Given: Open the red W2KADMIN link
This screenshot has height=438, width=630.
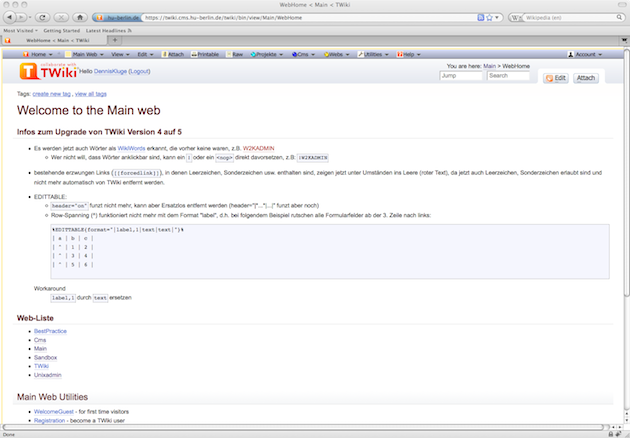Looking at the screenshot, I should pos(258,148).
